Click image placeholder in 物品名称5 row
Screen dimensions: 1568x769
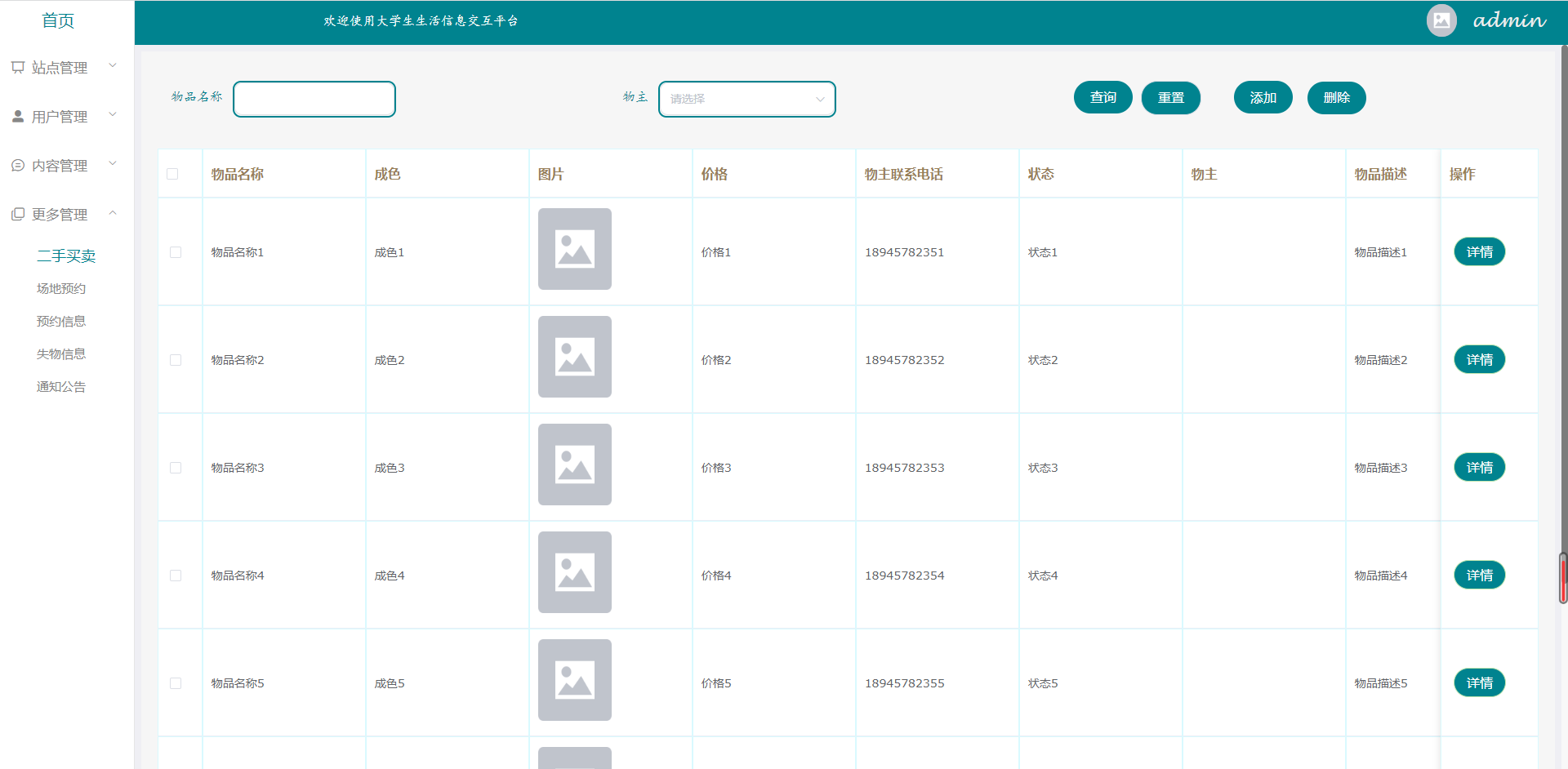574,680
